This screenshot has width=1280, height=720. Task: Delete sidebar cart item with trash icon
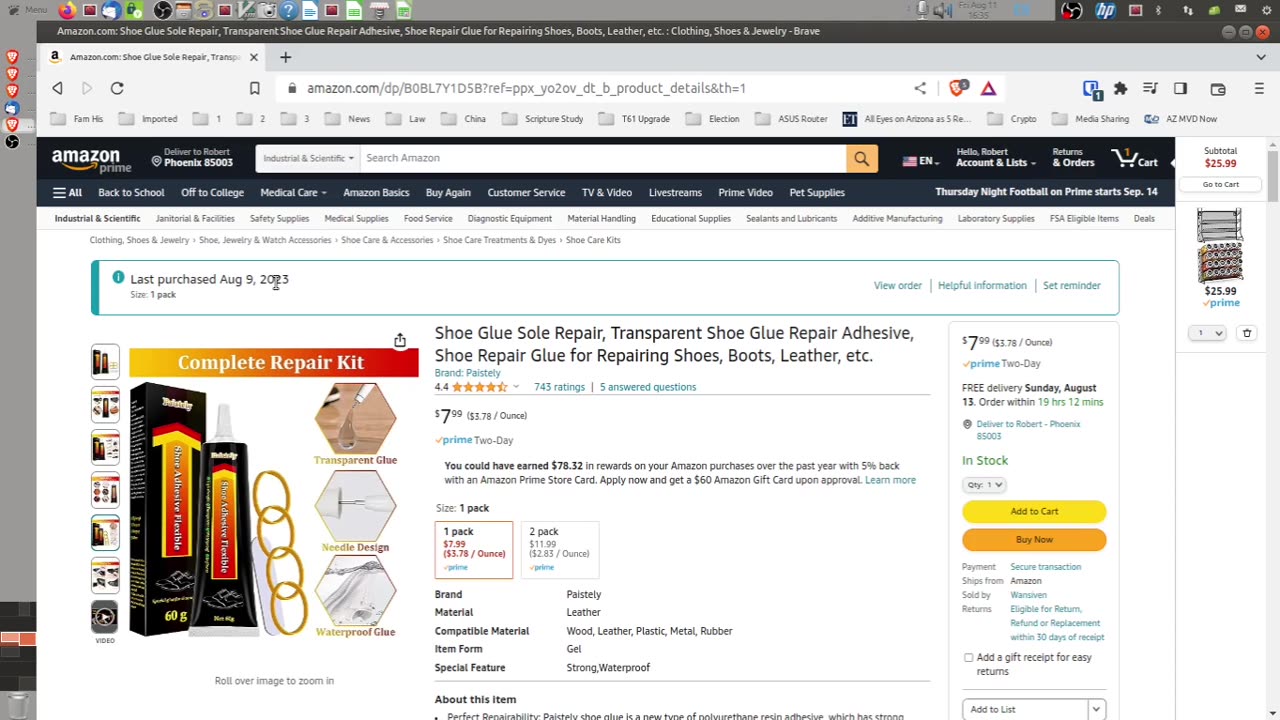coord(1247,333)
